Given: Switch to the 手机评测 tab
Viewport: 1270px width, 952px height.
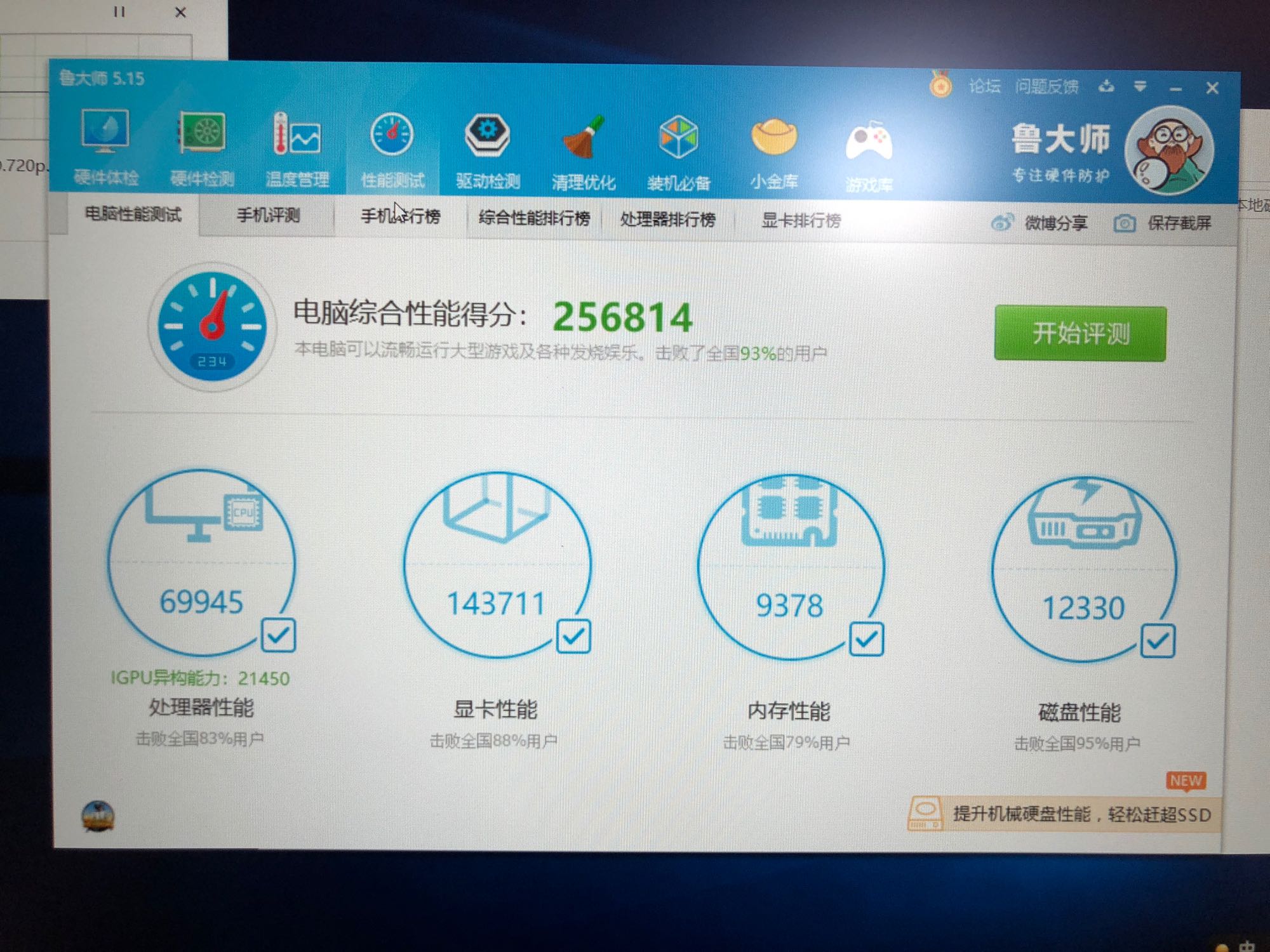Looking at the screenshot, I should 268,216.
